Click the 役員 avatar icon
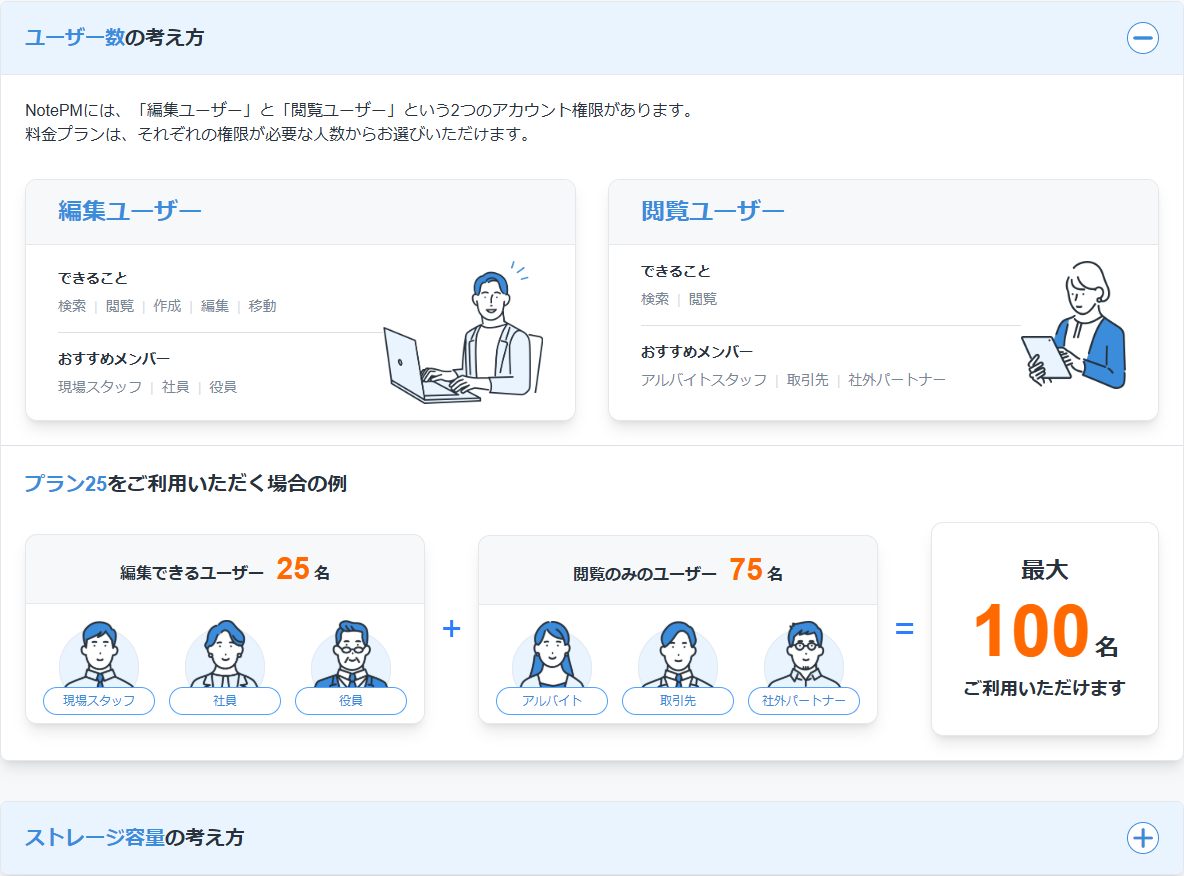The image size is (1184, 876). 351,654
